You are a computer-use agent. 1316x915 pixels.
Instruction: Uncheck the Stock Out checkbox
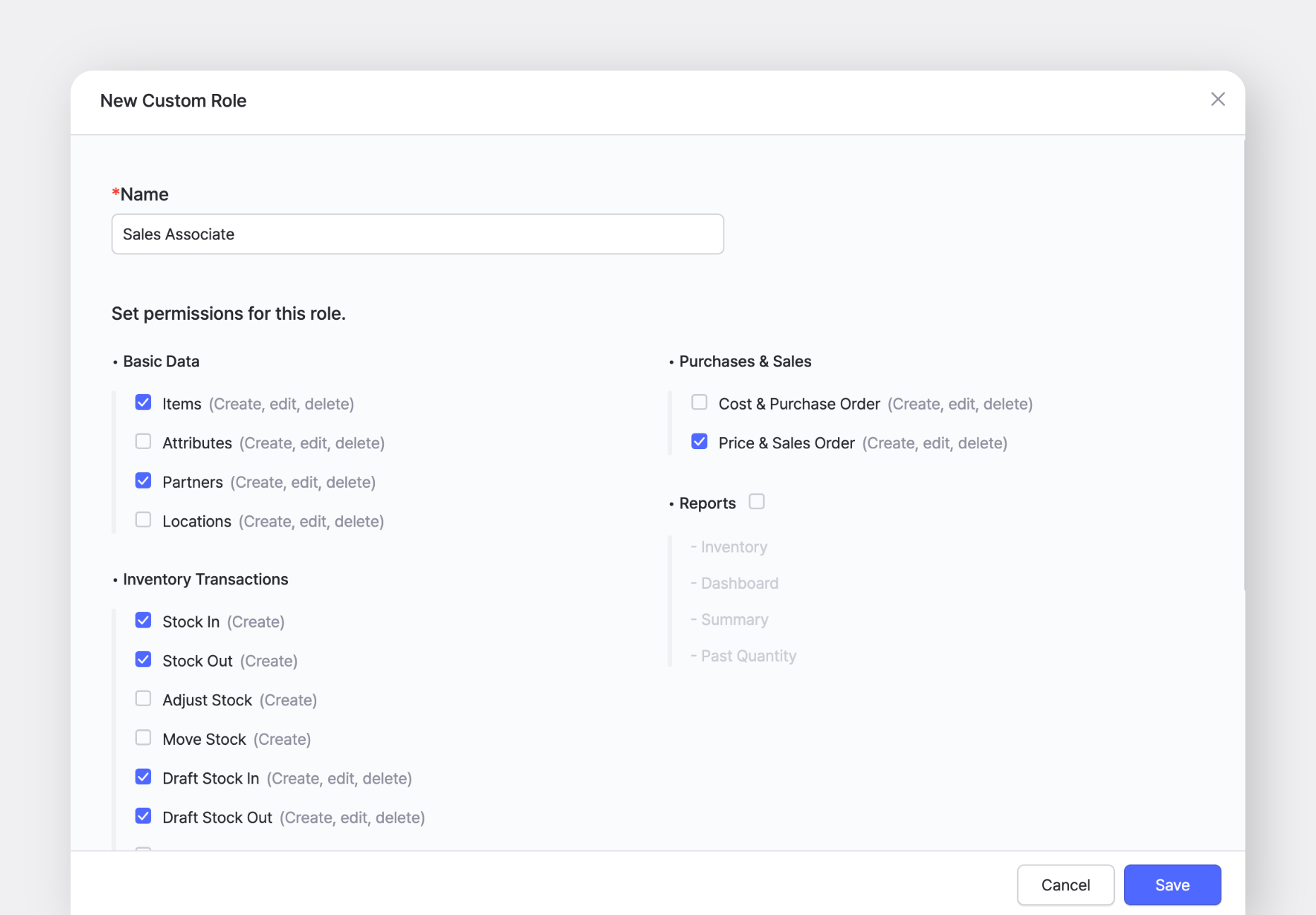click(x=143, y=659)
